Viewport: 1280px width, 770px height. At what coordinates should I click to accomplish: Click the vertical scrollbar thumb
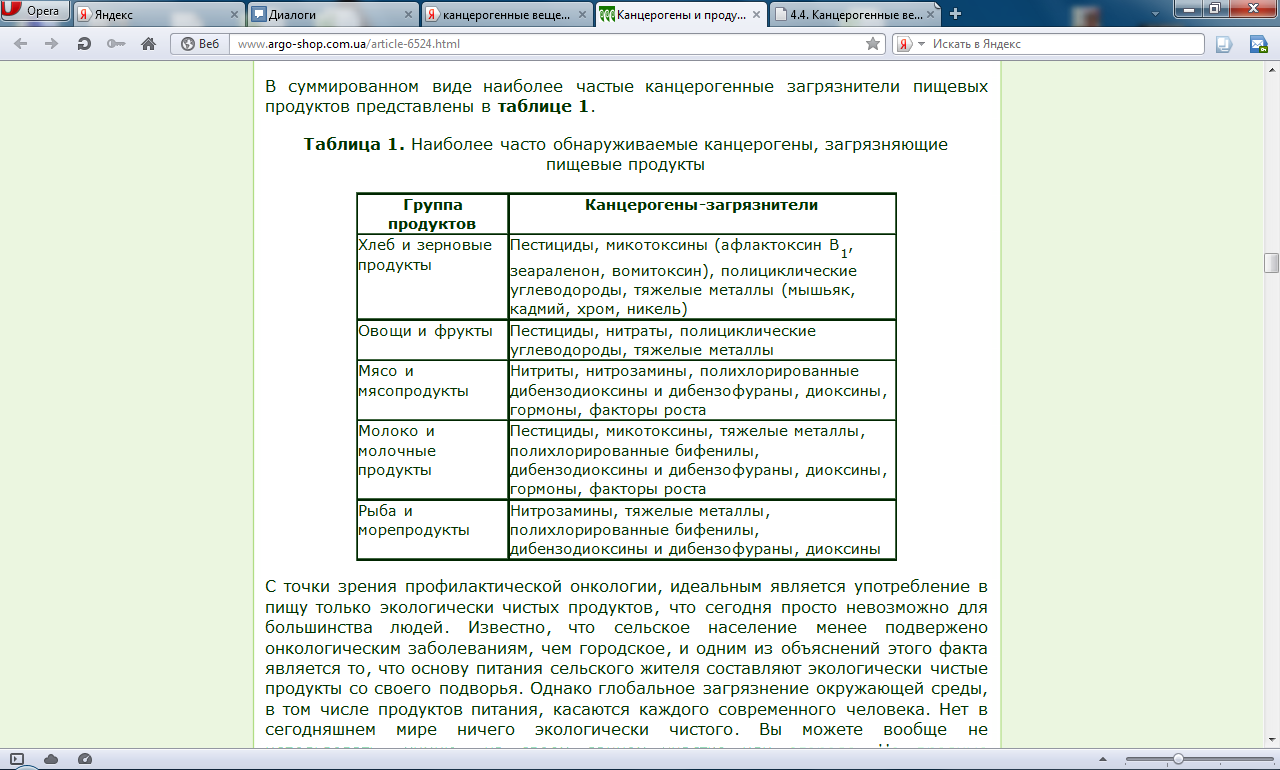point(1271,263)
